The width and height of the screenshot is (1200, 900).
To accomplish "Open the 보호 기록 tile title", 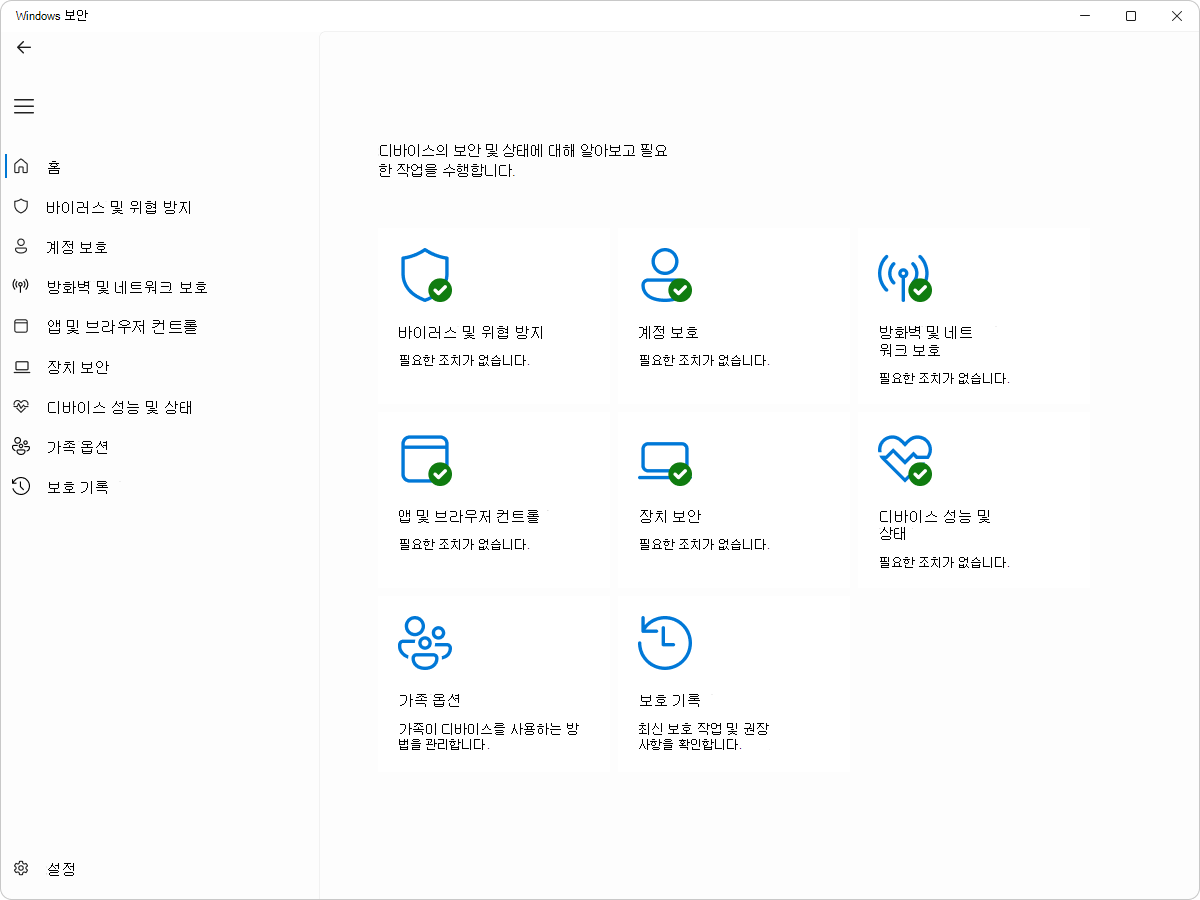I will coord(669,701).
